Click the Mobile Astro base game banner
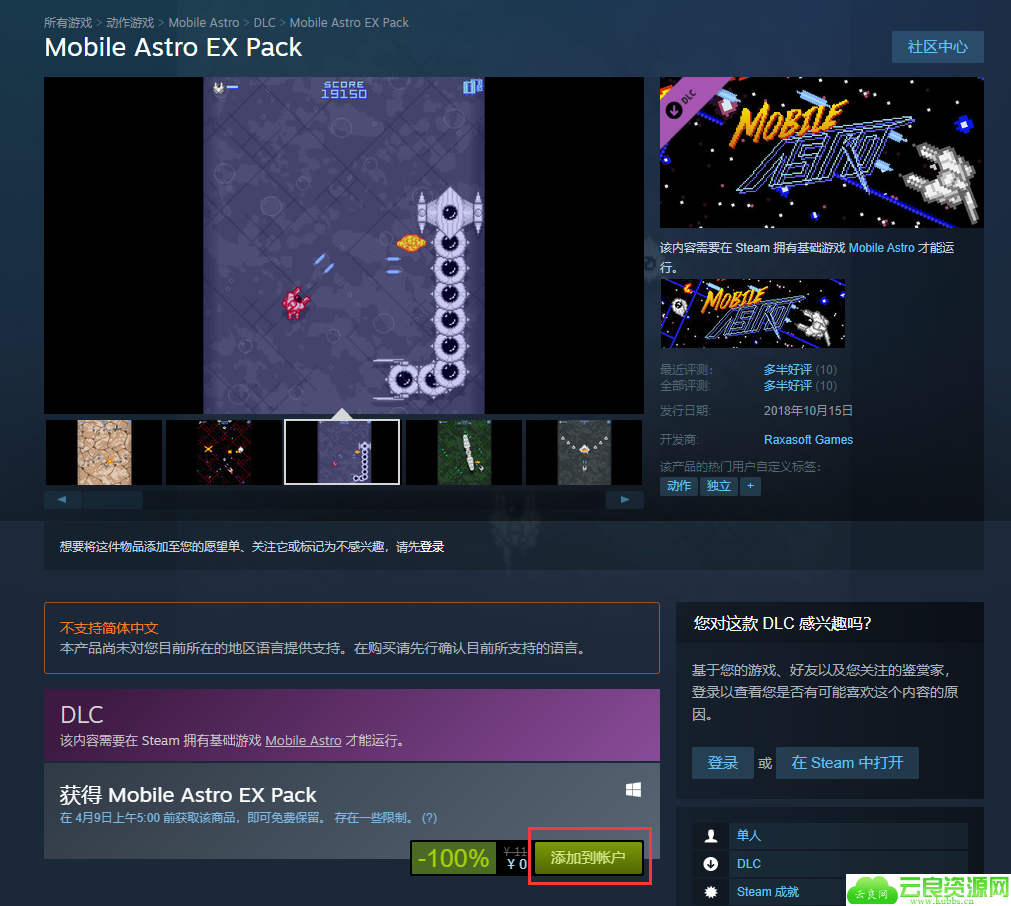 point(752,313)
